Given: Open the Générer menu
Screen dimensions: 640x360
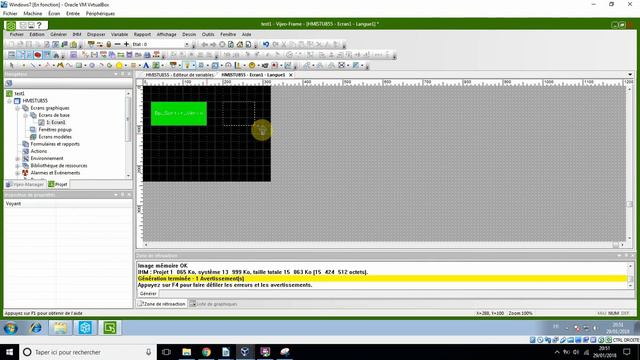Looking at the screenshot, I should [x=58, y=34].
